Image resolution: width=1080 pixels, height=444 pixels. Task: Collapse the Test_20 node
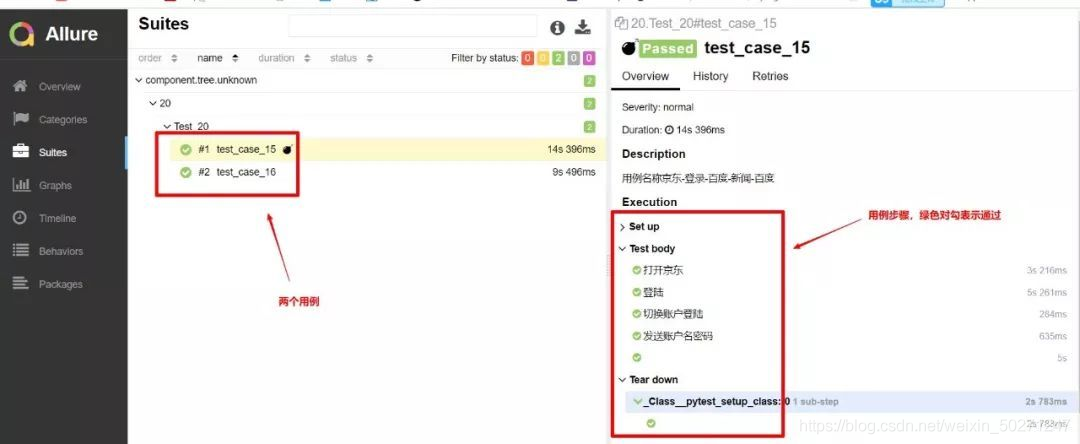(x=167, y=127)
